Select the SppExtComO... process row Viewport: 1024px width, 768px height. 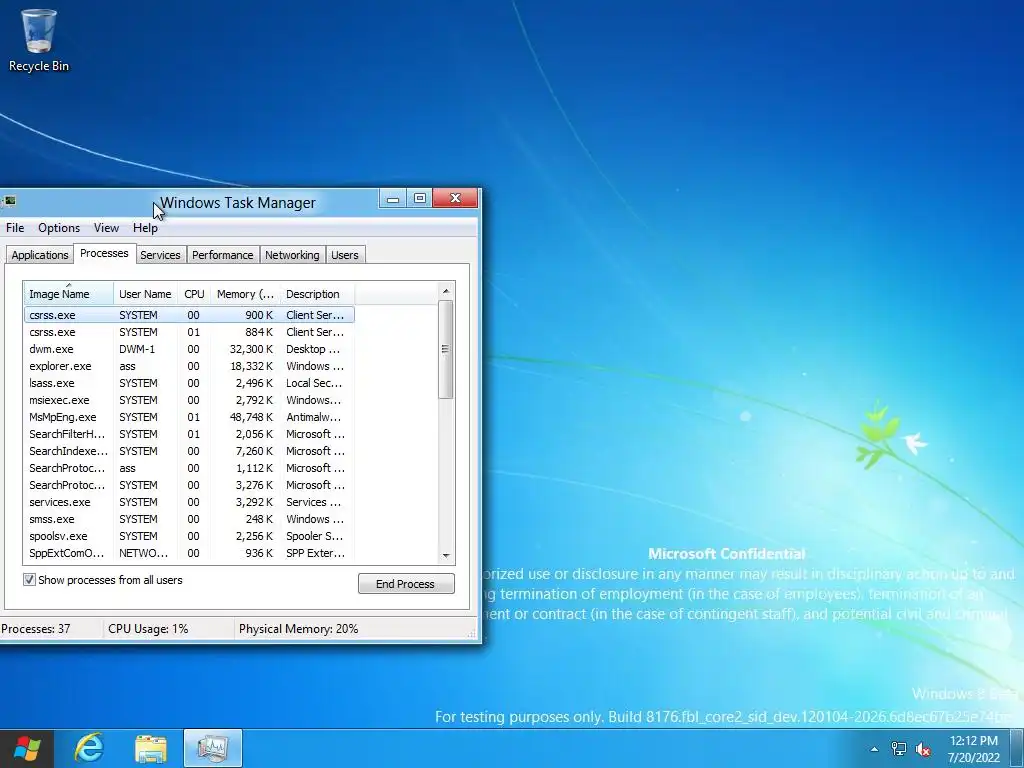189,552
